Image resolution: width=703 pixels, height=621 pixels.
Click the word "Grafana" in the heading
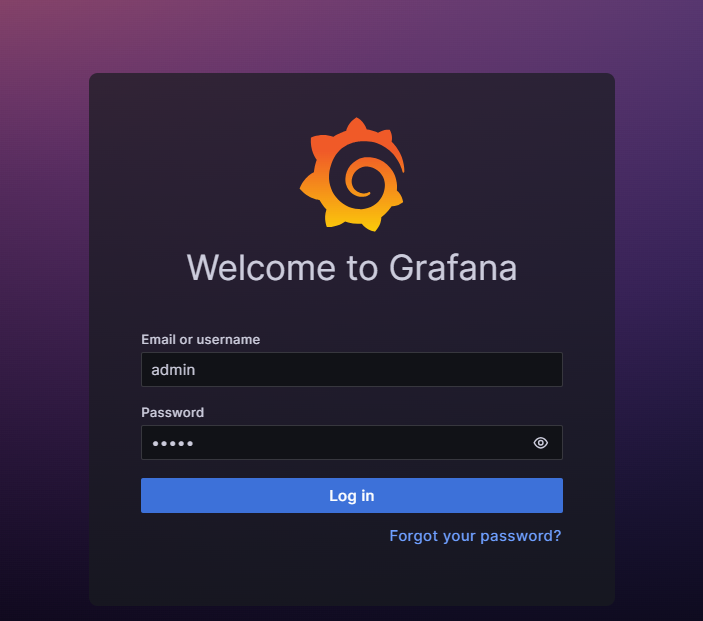pyautogui.click(x=453, y=268)
